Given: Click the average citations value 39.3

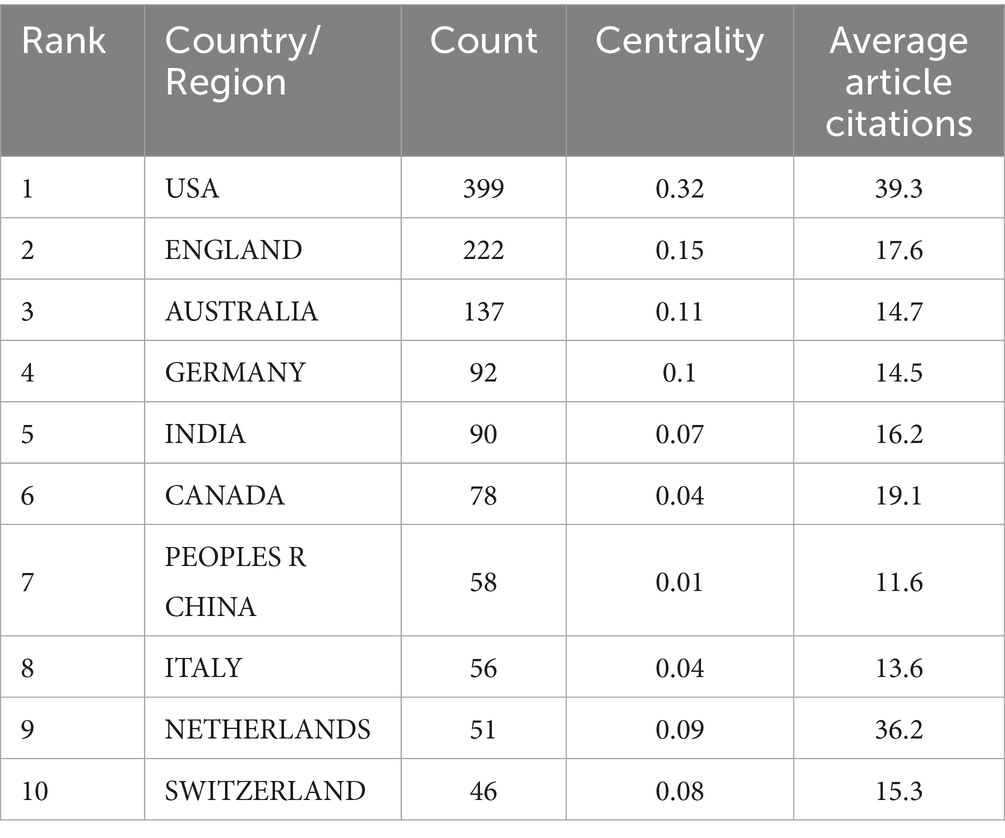Looking at the screenshot, I should [x=899, y=187].
